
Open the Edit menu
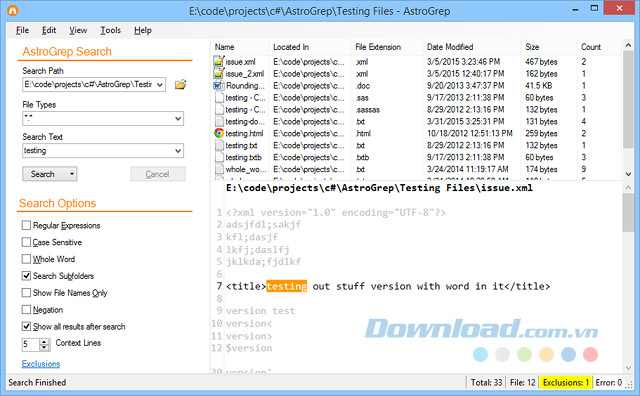coord(49,30)
